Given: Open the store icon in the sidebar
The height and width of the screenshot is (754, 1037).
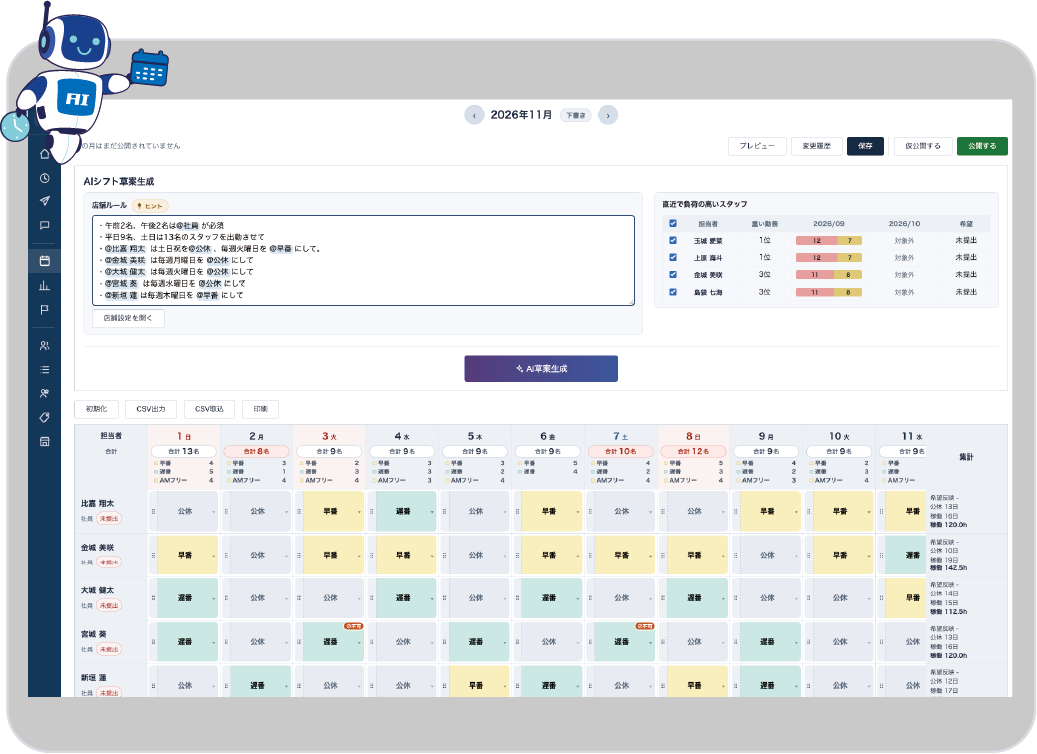Looking at the screenshot, I should click(44, 441).
